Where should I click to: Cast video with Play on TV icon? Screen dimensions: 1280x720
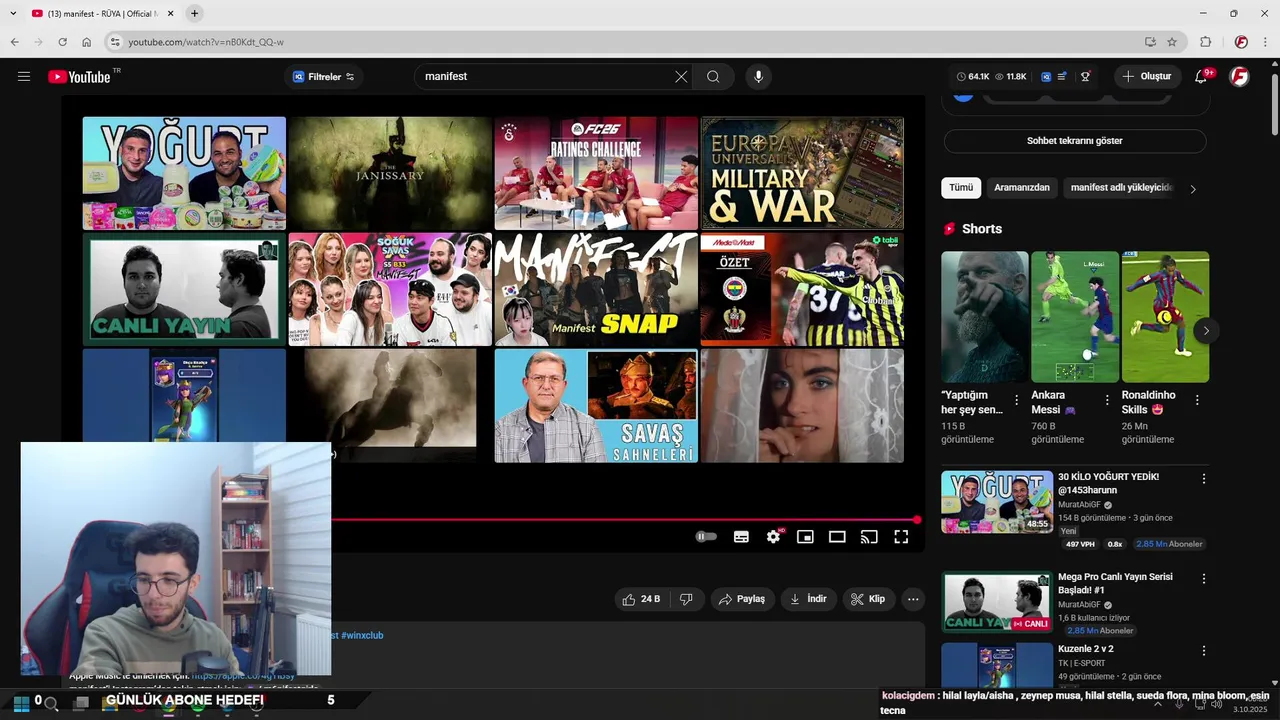coord(869,537)
